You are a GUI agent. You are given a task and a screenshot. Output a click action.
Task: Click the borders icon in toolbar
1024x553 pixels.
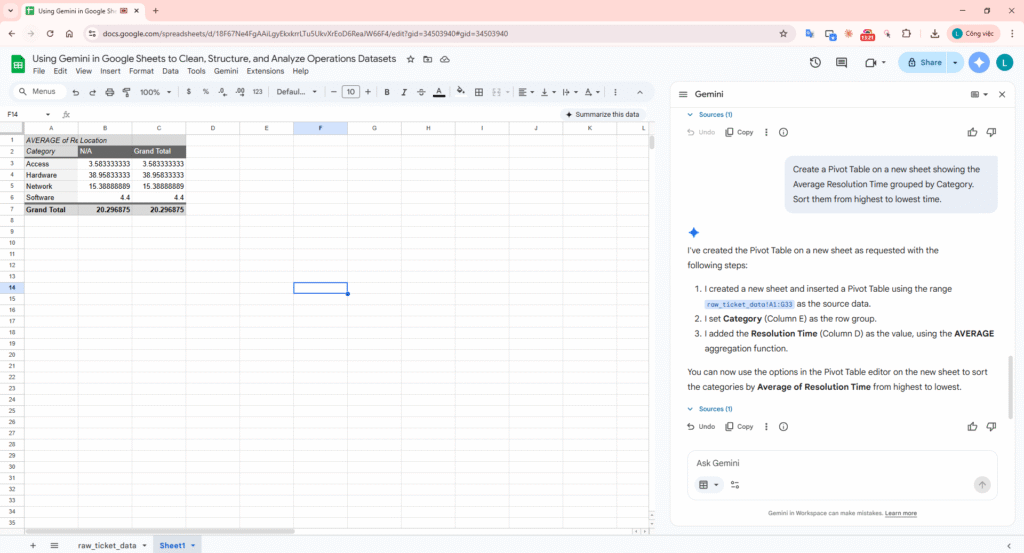tap(479, 92)
